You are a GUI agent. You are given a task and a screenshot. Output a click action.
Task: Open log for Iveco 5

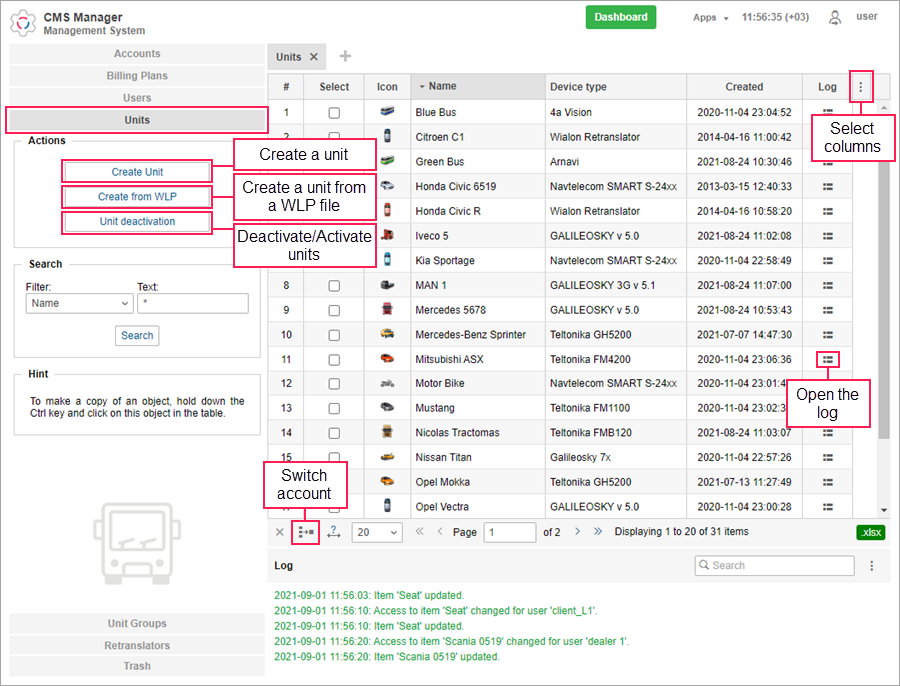point(827,236)
